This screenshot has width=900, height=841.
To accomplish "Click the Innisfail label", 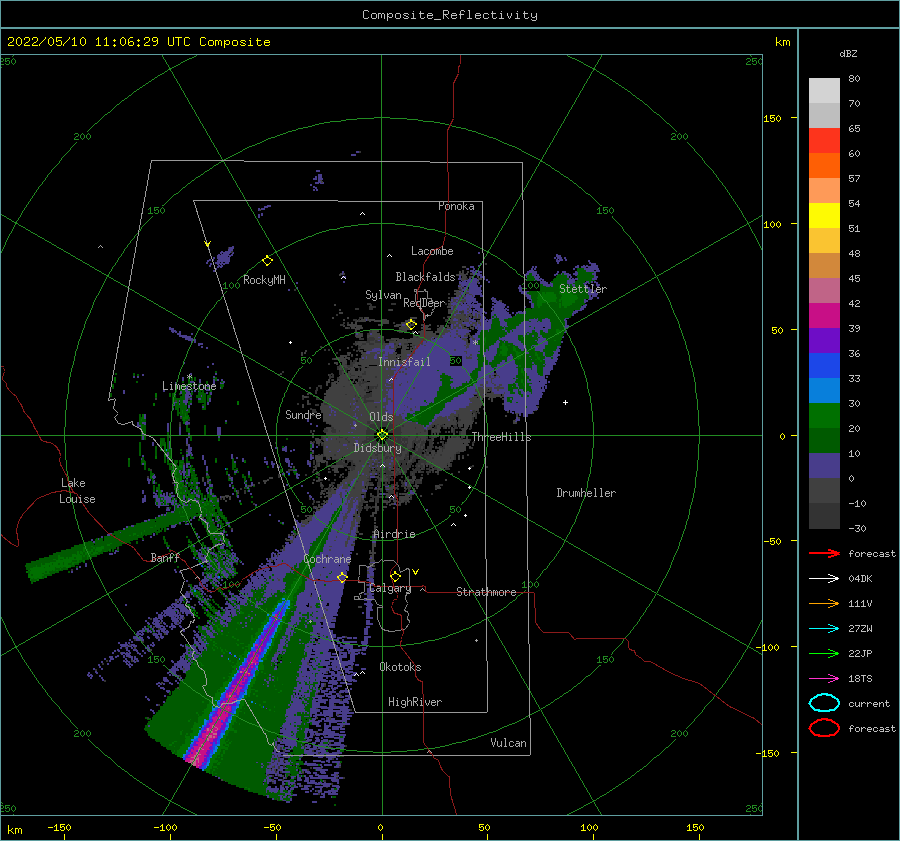I will [x=404, y=362].
